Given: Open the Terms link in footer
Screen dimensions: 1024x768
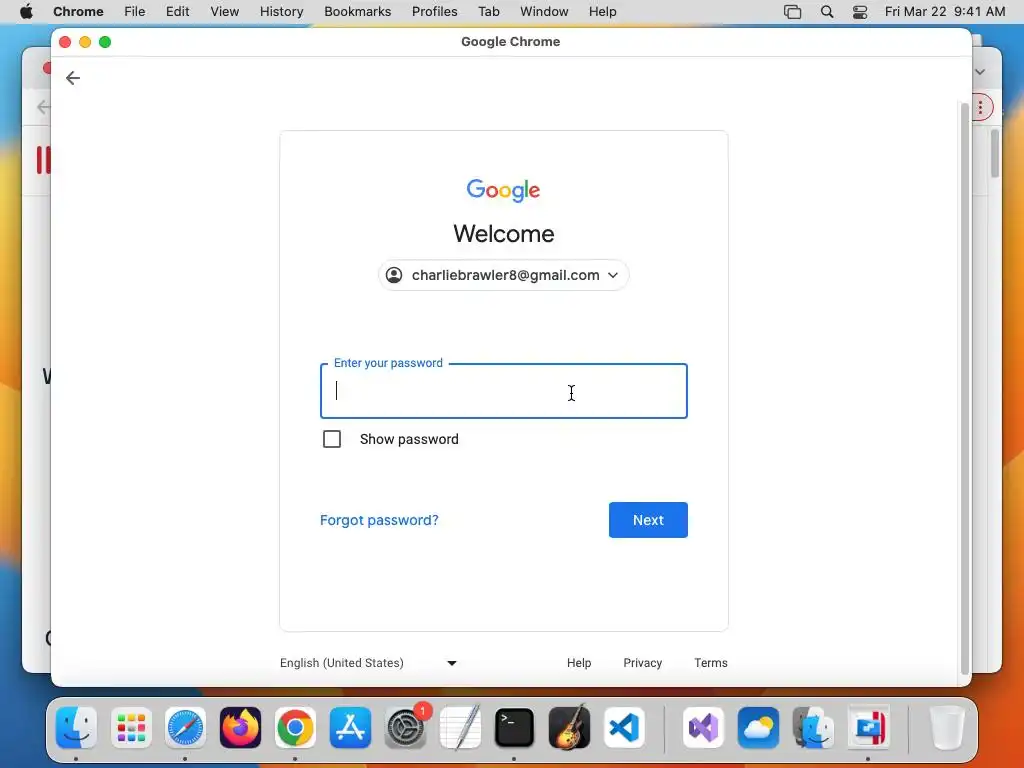Looking at the screenshot, I should pos(711,663).
